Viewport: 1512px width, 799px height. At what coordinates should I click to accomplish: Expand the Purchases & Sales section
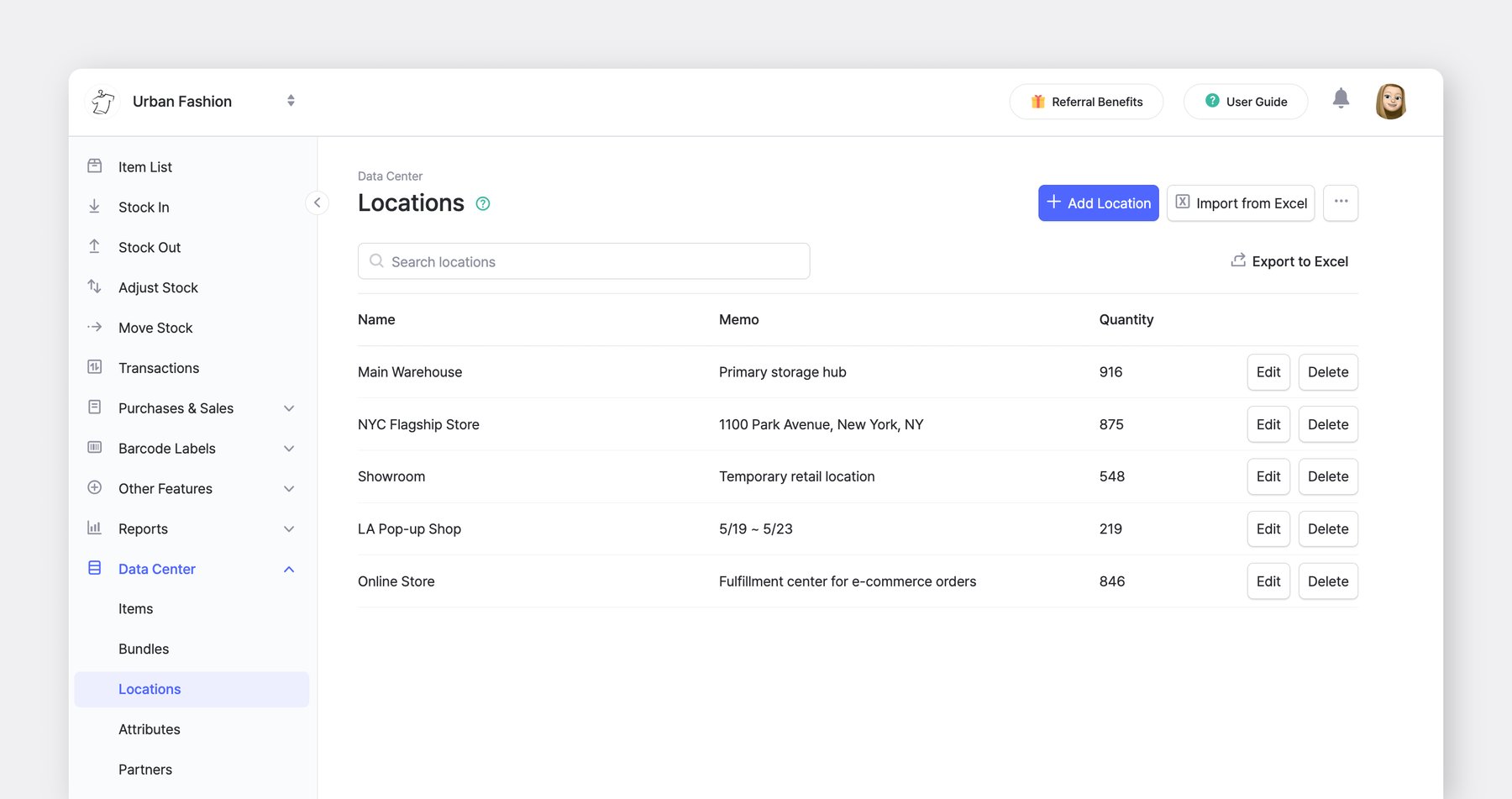289,408
